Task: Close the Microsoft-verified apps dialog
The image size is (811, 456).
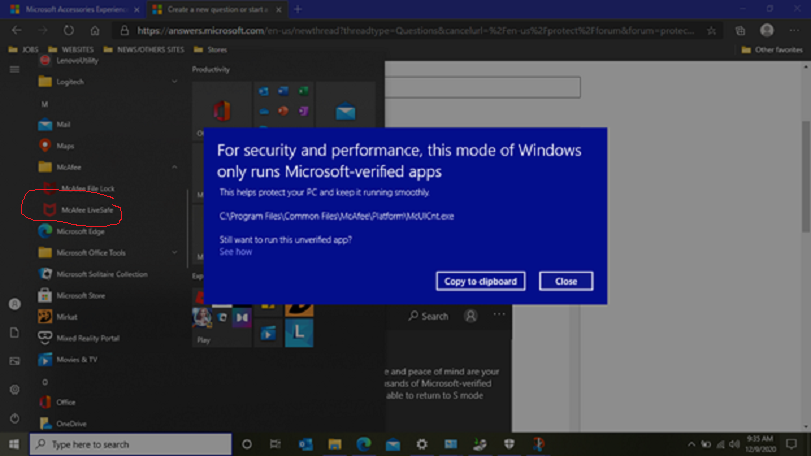Action: (566, 281)
